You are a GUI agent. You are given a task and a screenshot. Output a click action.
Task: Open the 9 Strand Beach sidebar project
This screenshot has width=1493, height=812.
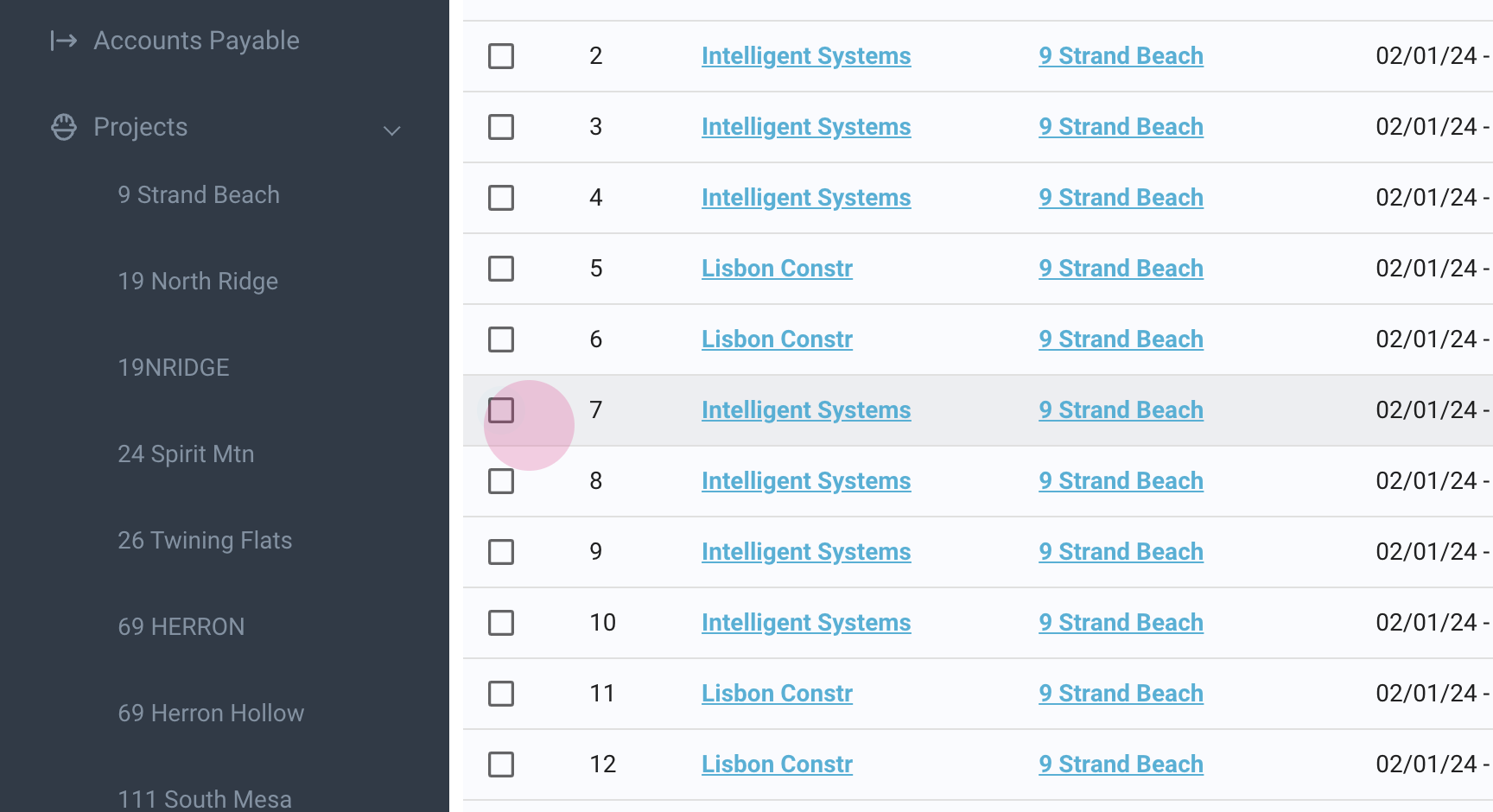click(199, 195)
